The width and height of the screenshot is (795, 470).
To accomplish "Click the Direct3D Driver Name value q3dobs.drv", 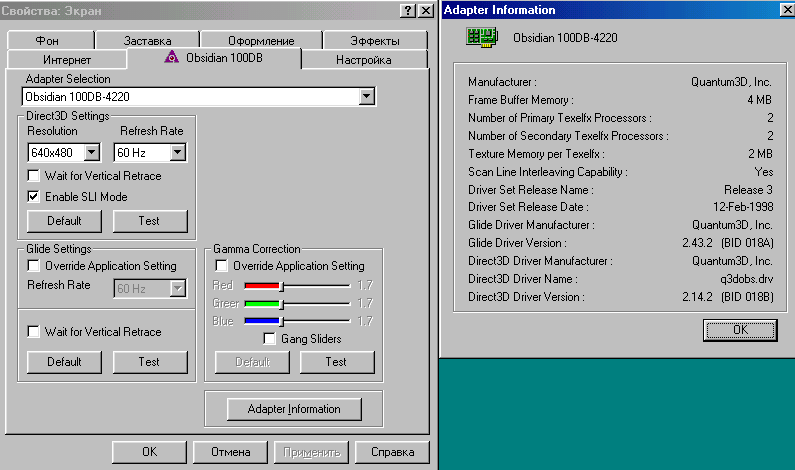I will click(746, 279).
